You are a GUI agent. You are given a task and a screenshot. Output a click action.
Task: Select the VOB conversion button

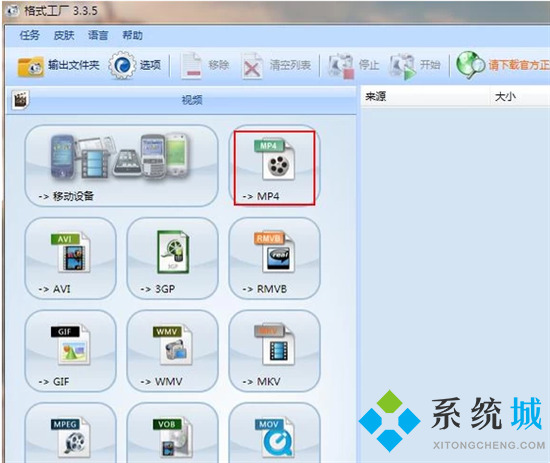click(172, 433)
